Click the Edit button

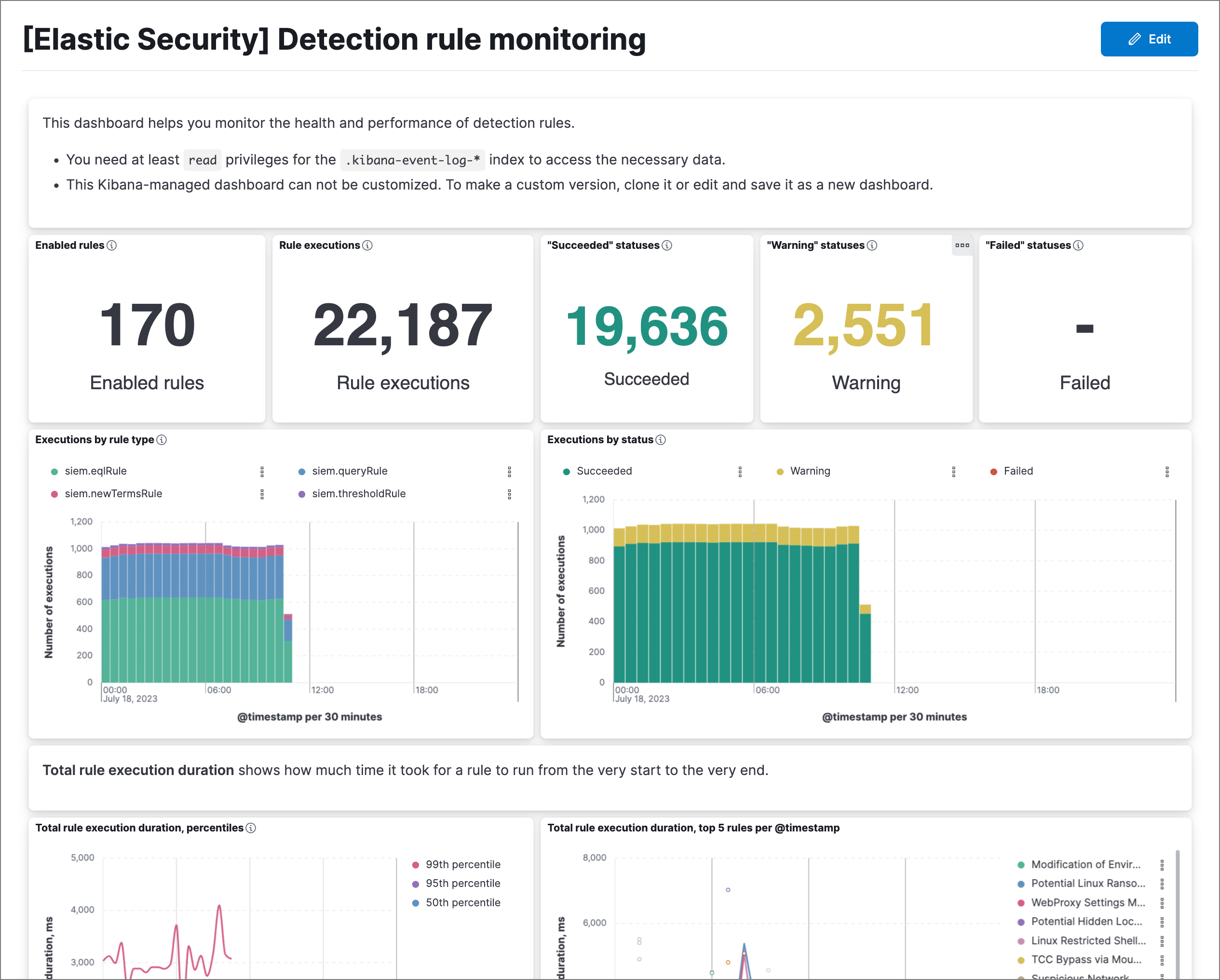point(1149,39)
